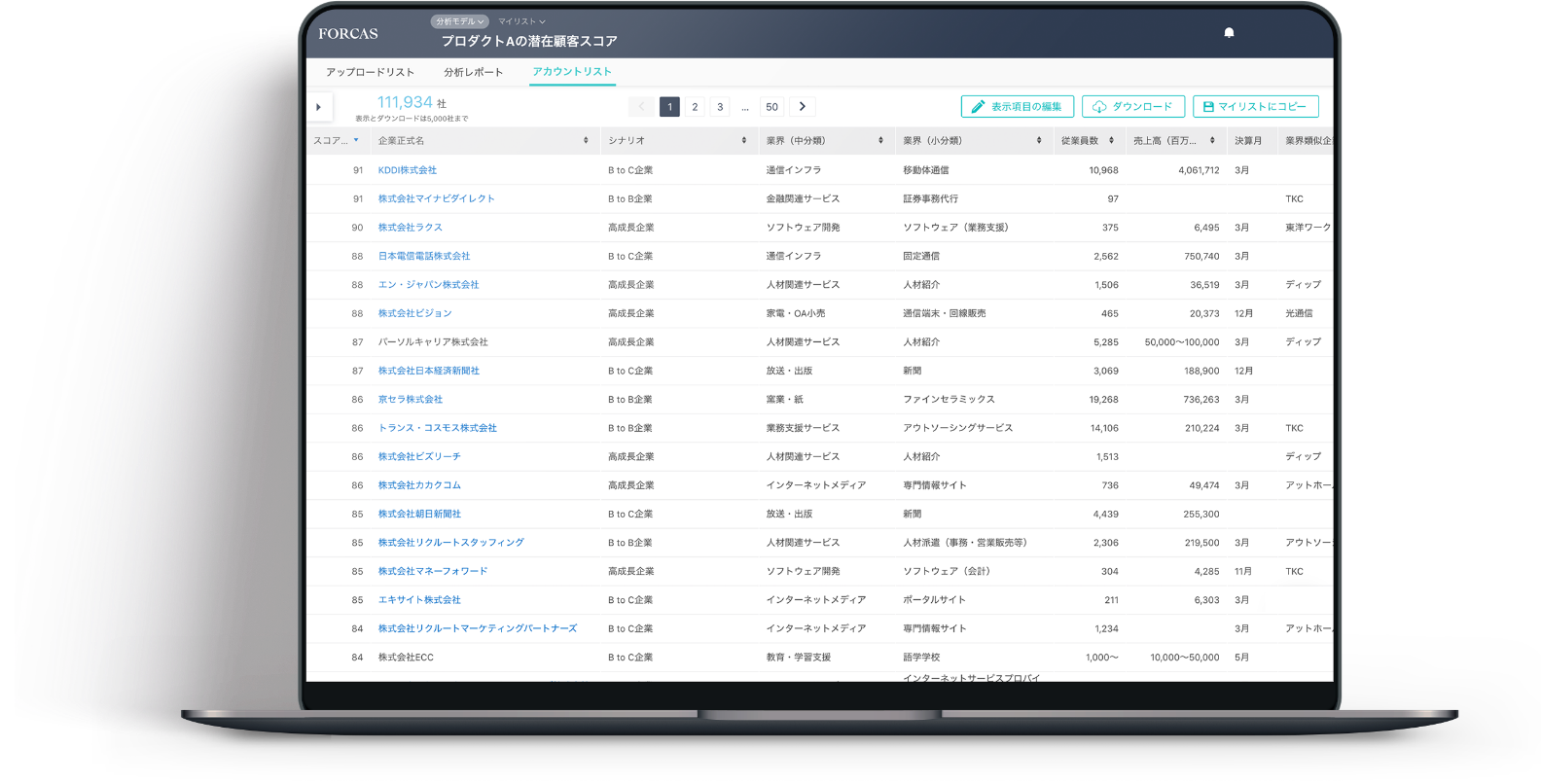The height and width of the screenshot is (784, 1541).
Task: Sort by 従業員数 column arrows
Action: [1111, 141]
